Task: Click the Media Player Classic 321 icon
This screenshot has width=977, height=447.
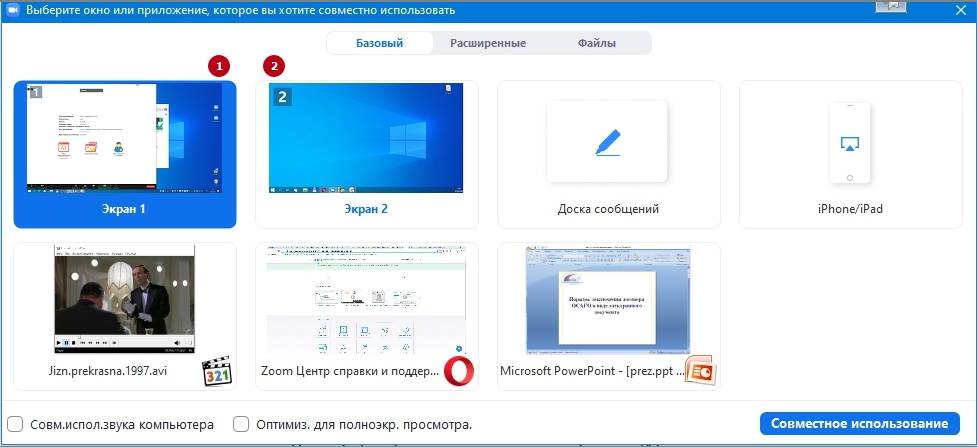Action: tap(219, 371)
